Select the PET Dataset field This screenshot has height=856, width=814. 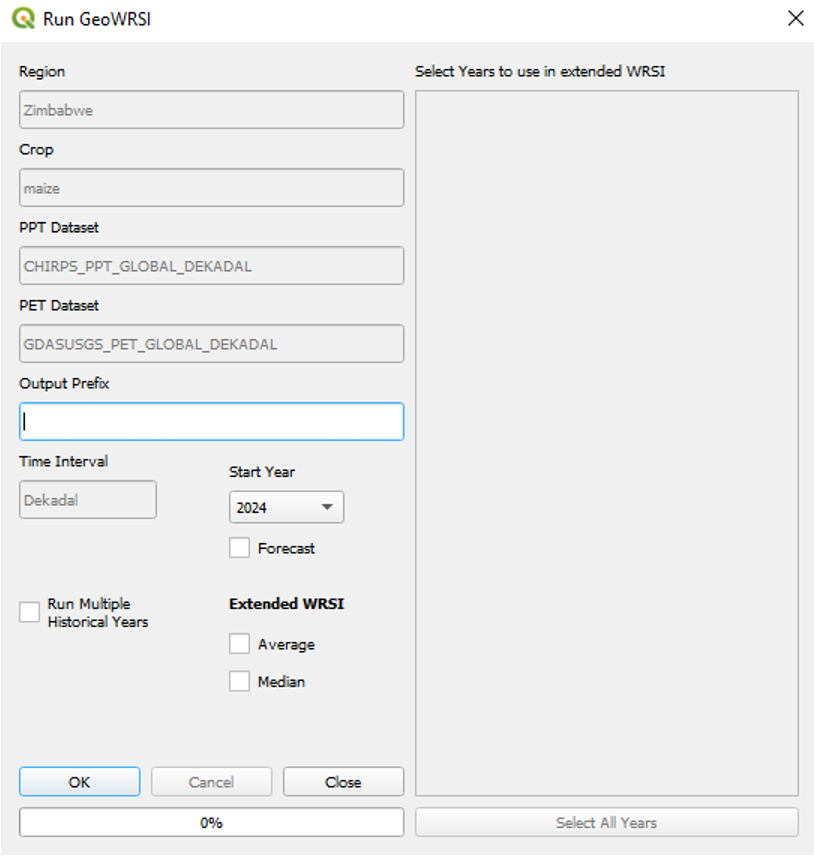pyautogui.click(x=211, y=344)
